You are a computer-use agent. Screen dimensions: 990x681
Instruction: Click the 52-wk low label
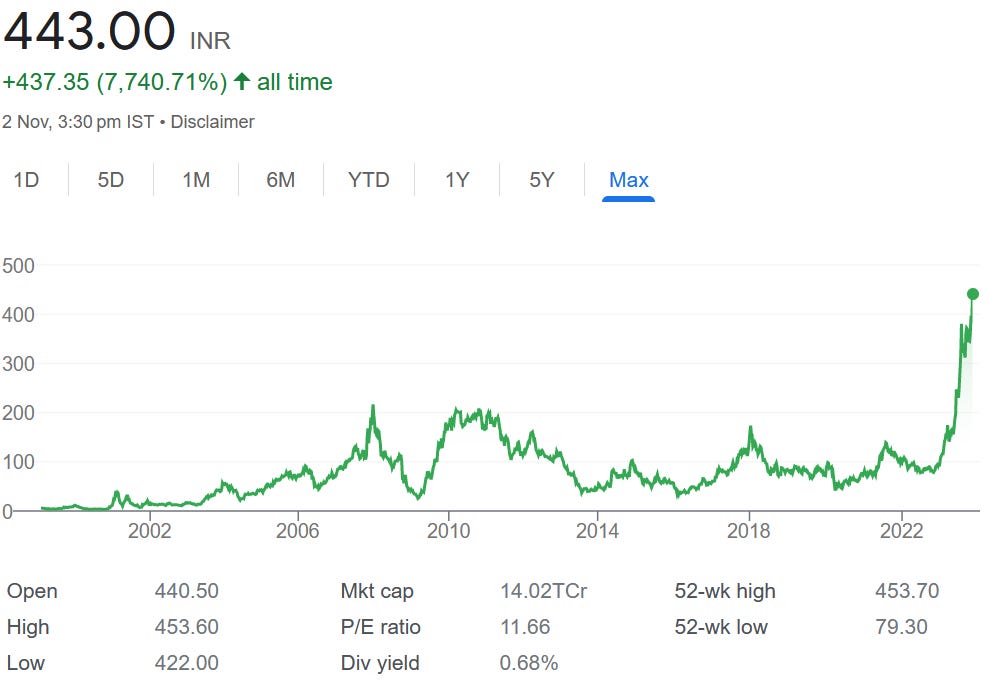tap(721, 627)
